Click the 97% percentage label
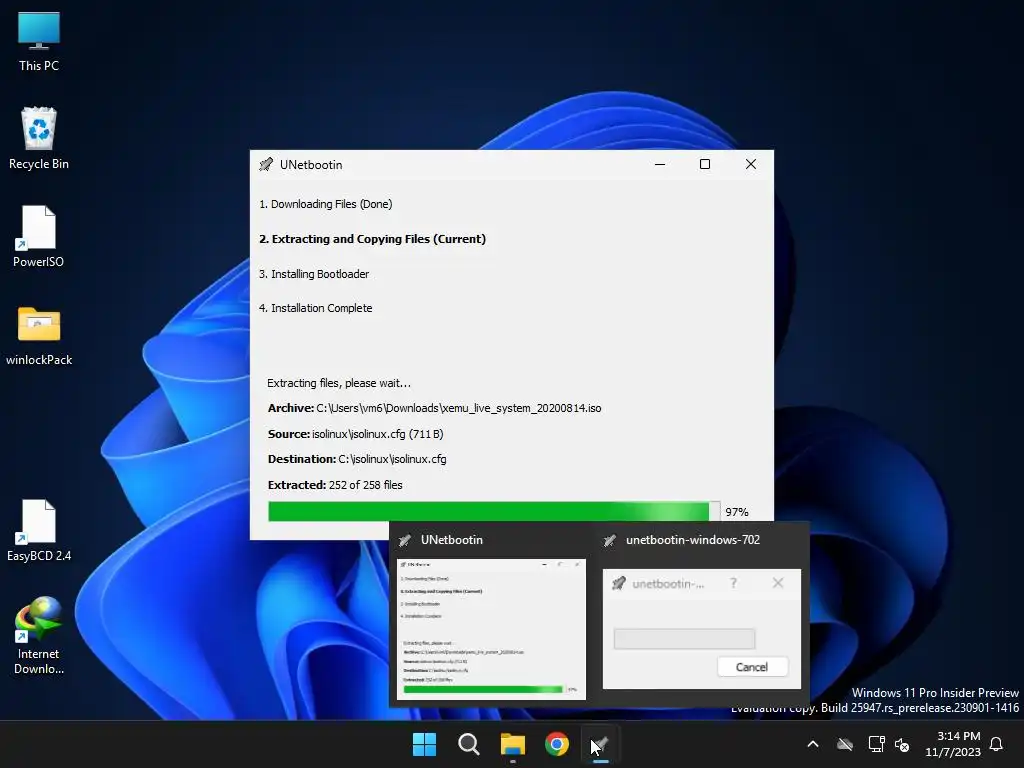This screenshot has width=1024, height=768. click(737, 512)
